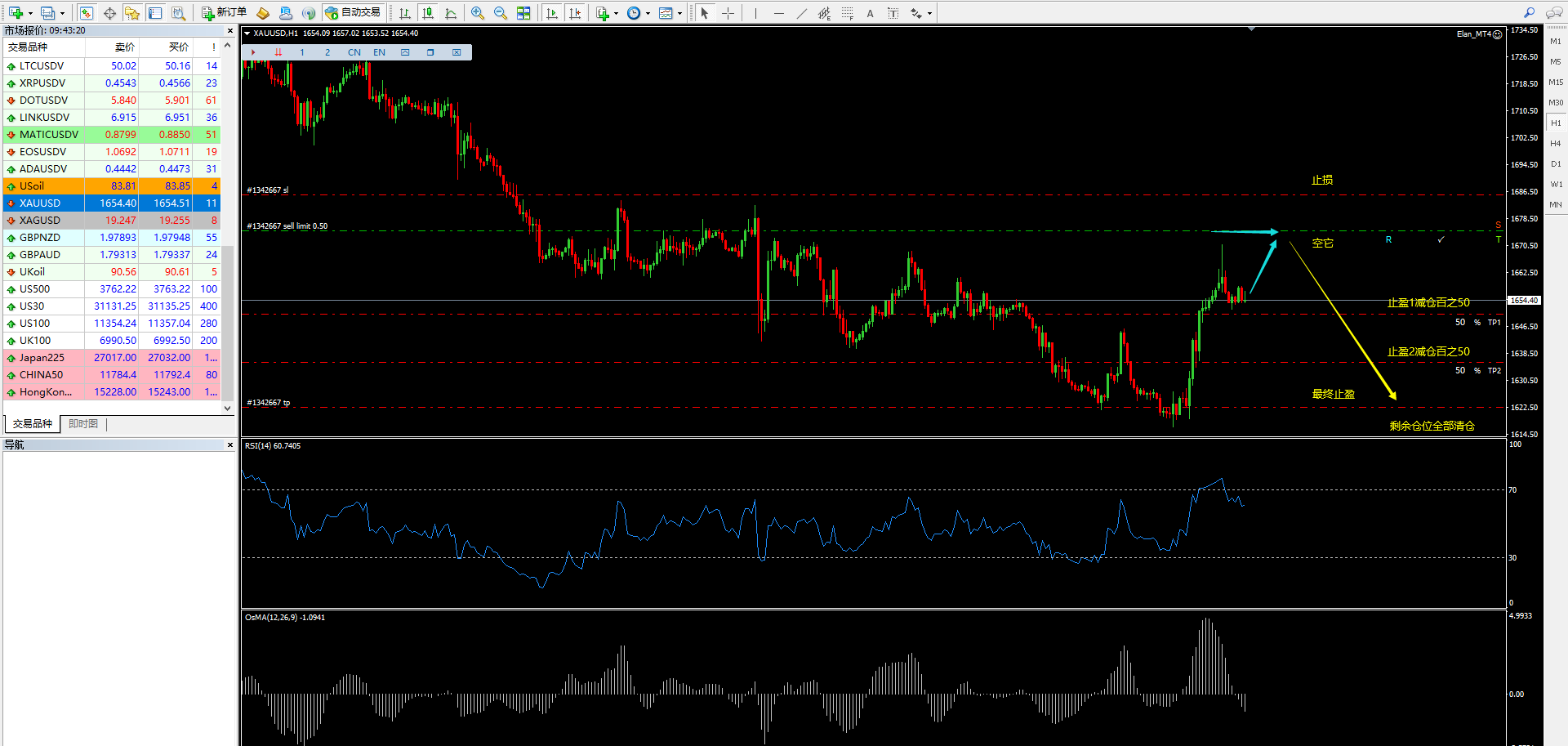The width and height of the screenshot is (1568, 746).
Task: Toggle the chart shift button
Action: click(x=577, y=12)
